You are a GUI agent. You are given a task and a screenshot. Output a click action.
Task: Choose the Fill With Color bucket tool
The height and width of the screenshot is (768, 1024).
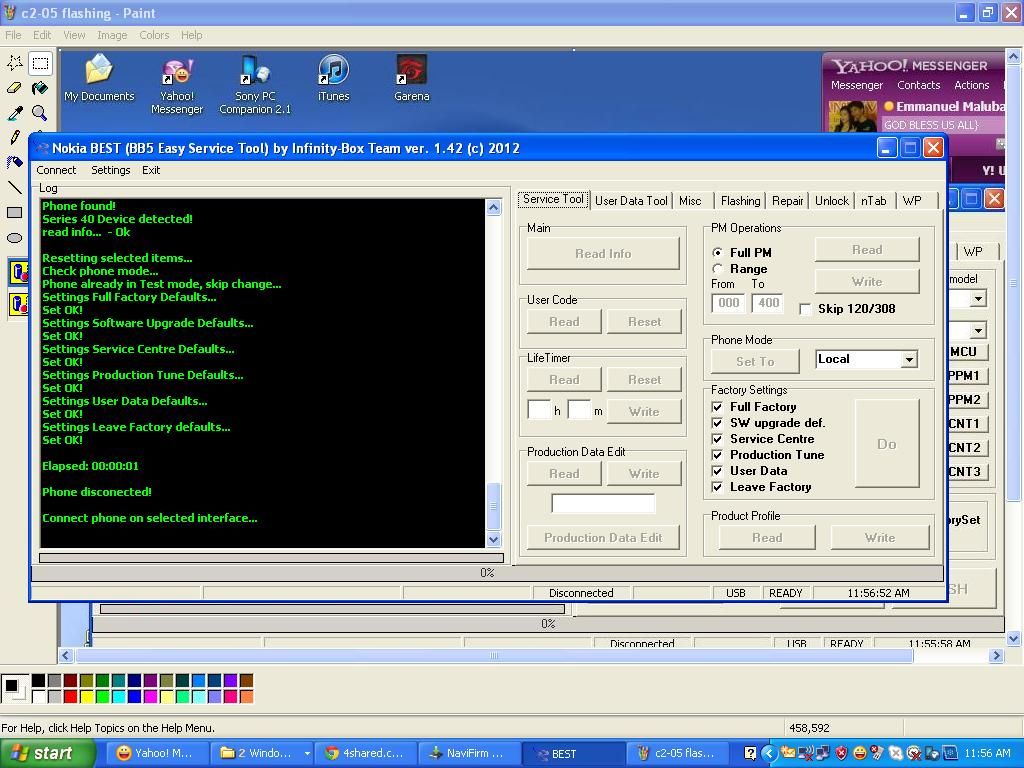point(40,88)
